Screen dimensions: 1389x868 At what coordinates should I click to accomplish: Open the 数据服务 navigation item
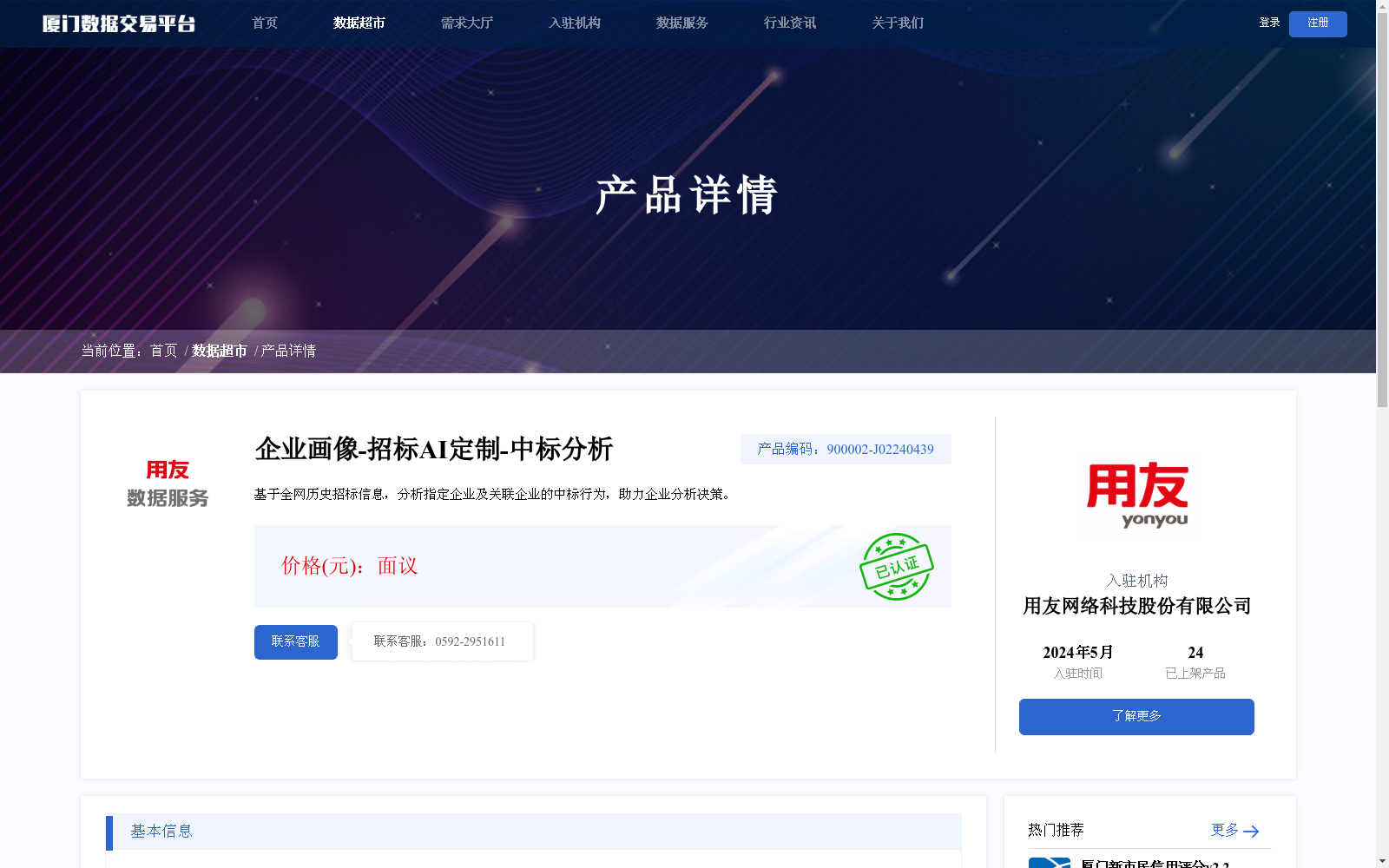[682, 23]
